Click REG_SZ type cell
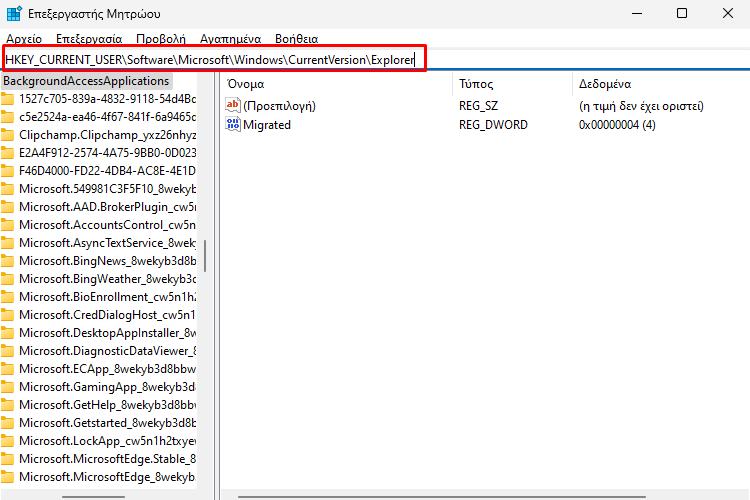 point(478,106)
